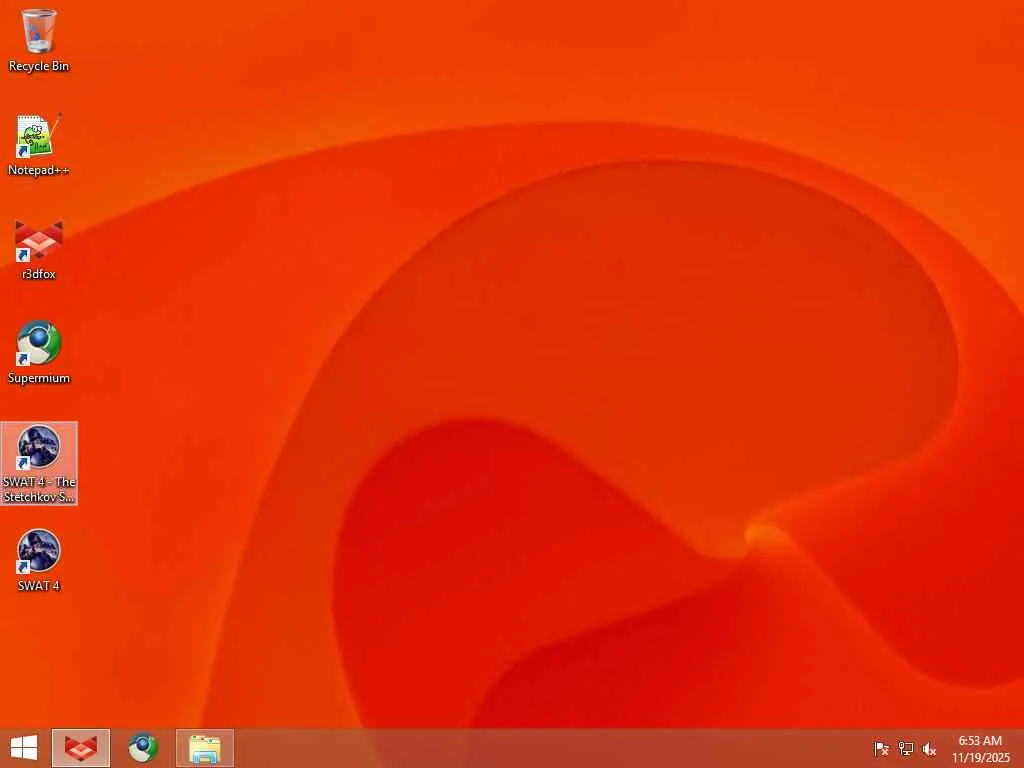Select the plain SWAT 4 desktop shortcut

point(39,560)
